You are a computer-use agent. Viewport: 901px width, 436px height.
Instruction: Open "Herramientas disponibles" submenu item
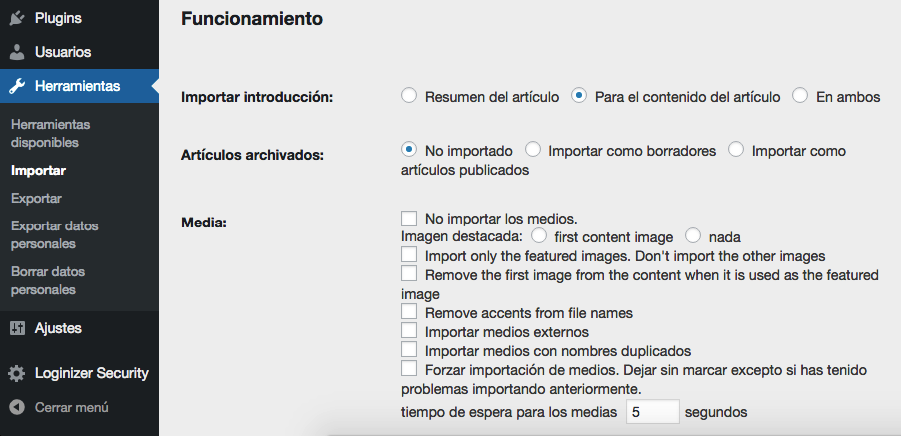50,133
